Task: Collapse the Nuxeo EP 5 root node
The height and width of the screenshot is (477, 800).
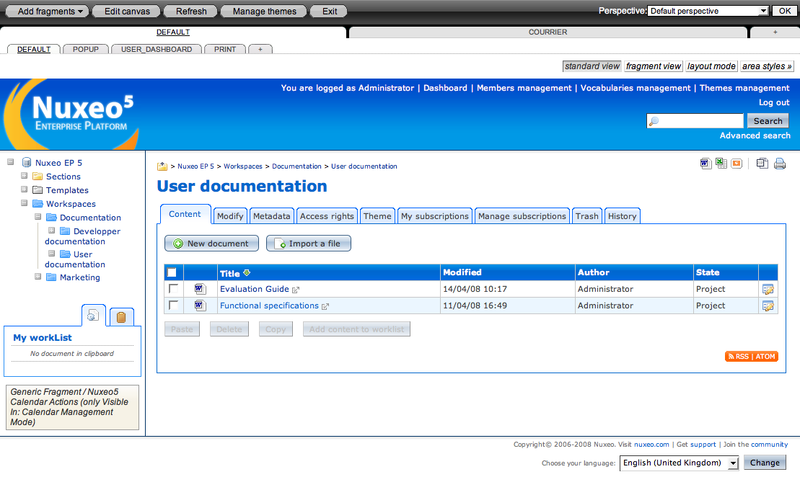Action: [x=10, y=162]
